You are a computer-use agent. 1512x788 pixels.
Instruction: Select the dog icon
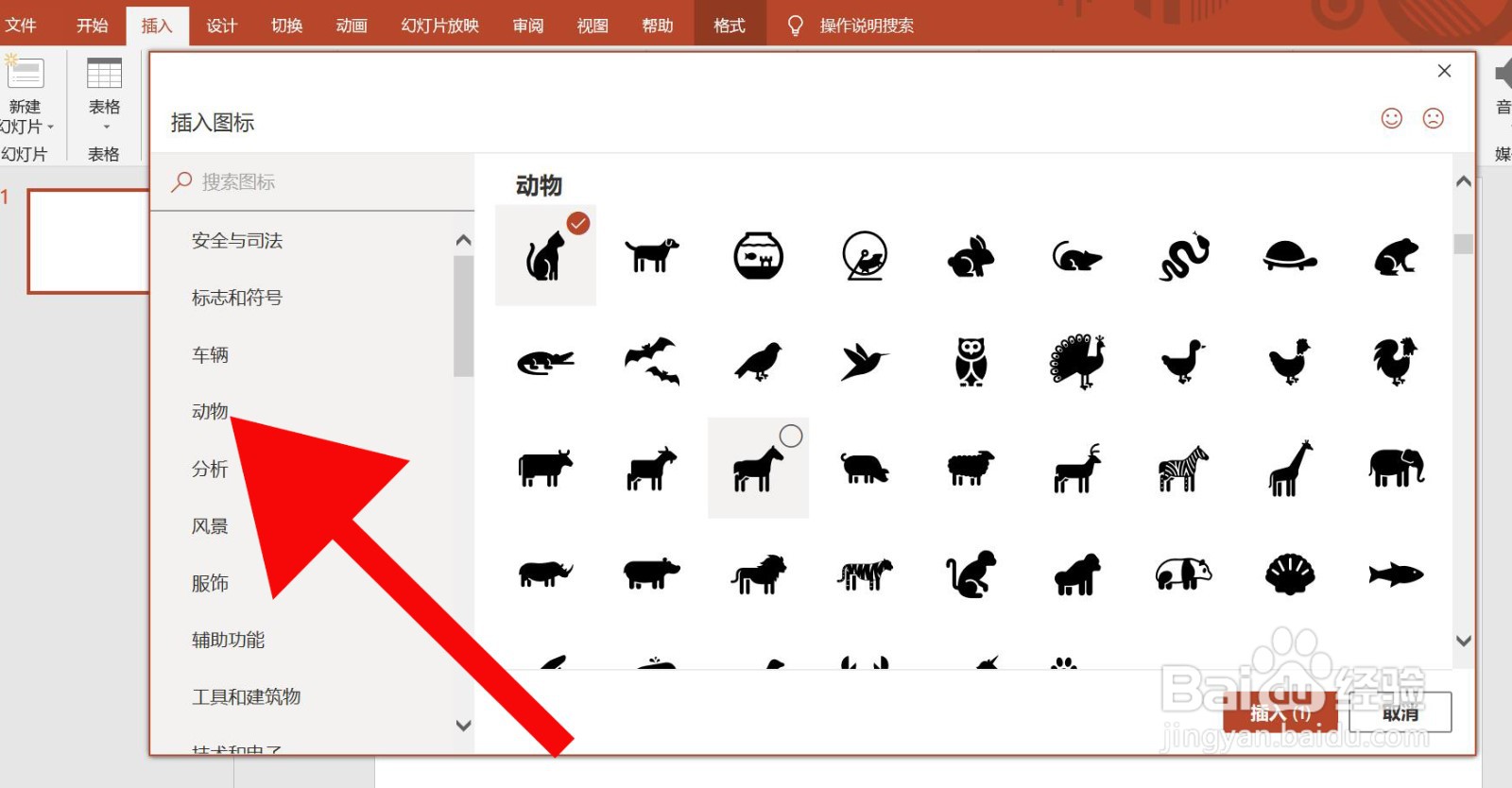652,254
